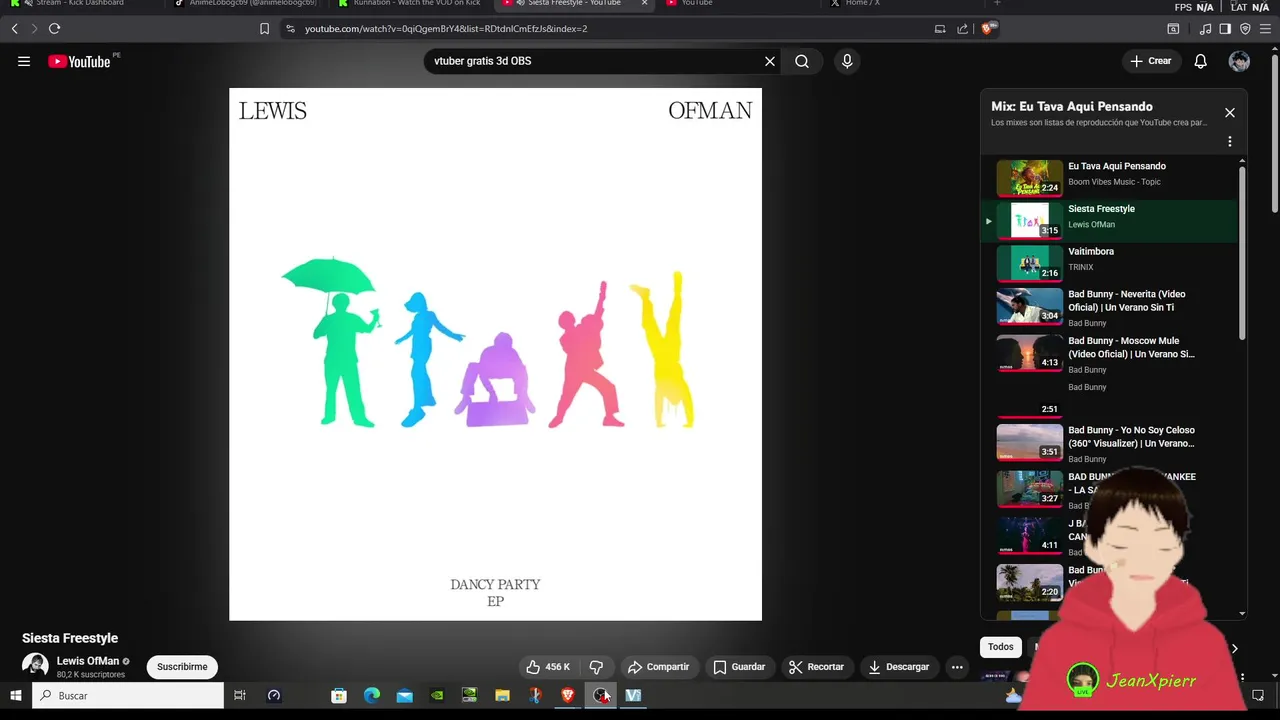Screen dimensions: 1280x720
Task: Click the Recortar clip button
Action: pos(816,667)
